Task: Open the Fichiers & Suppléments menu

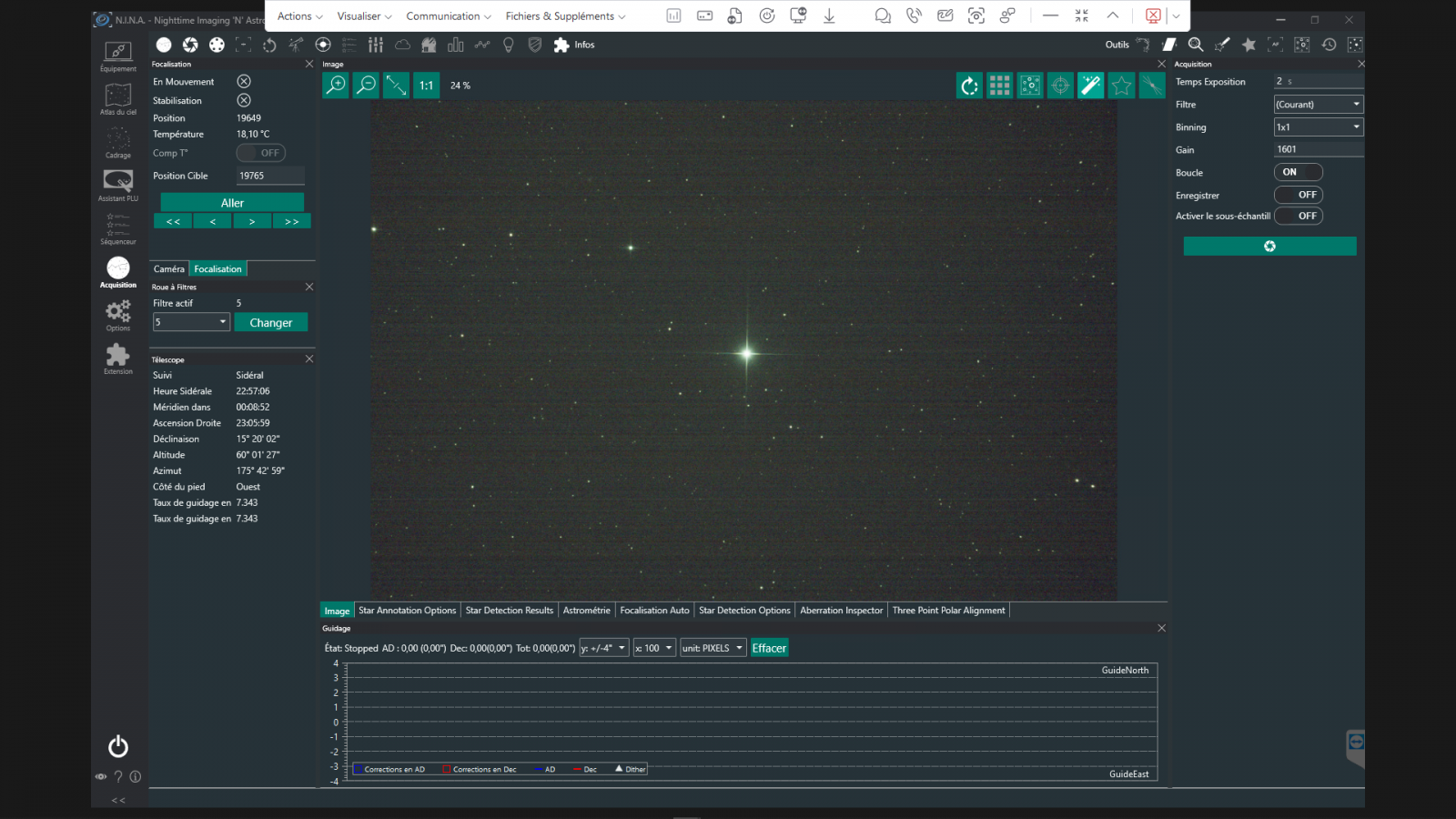Action: [x=565, y=16]
